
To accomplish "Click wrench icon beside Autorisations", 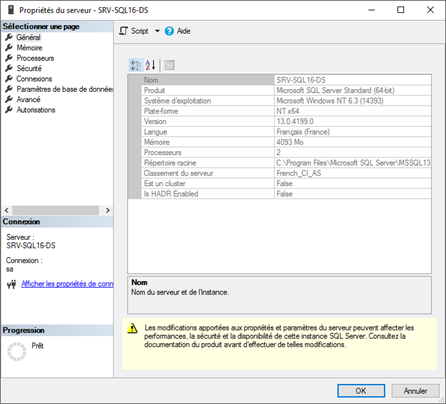I will [9, 109].
